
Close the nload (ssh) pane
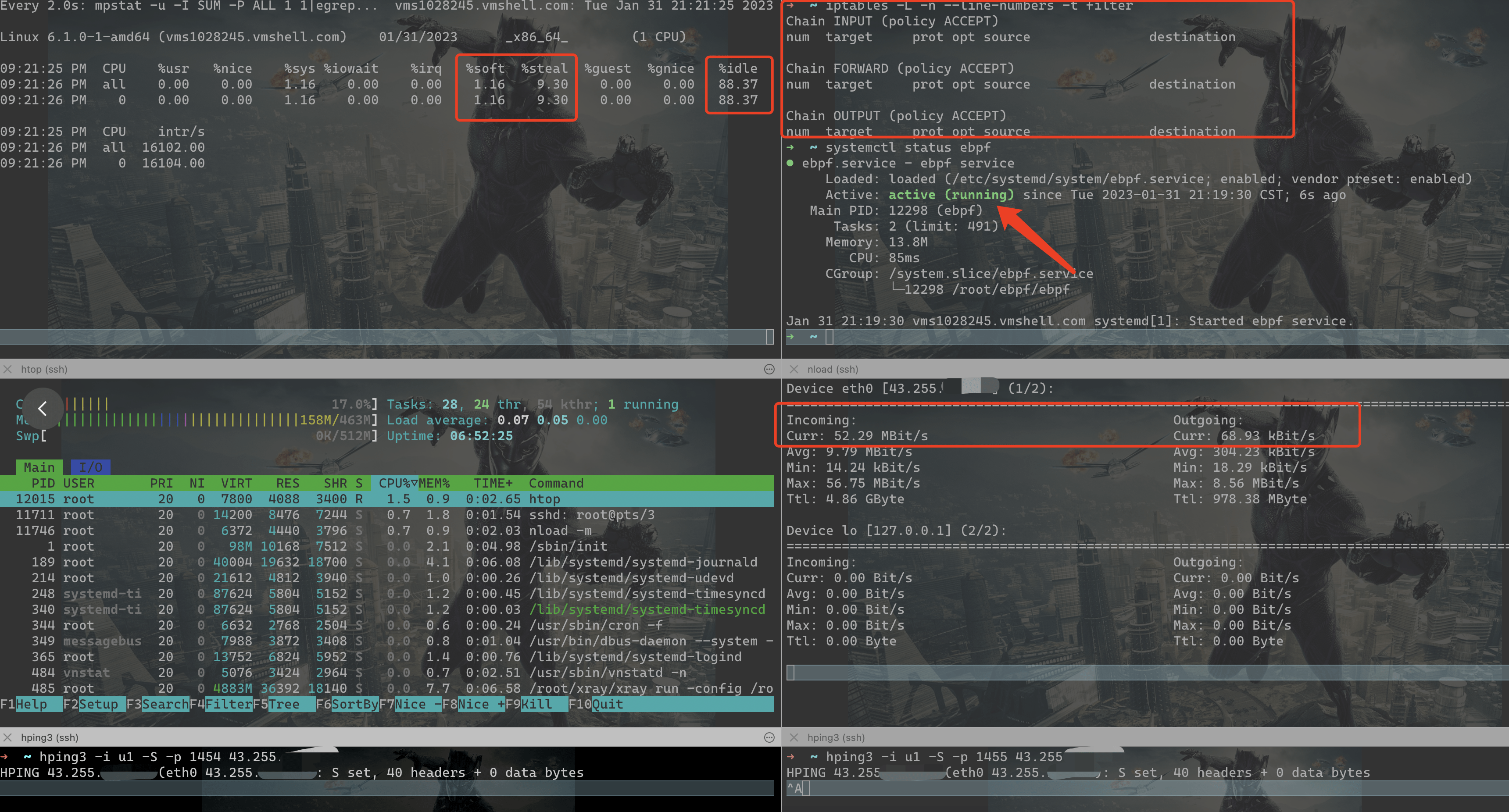(794, 369)
